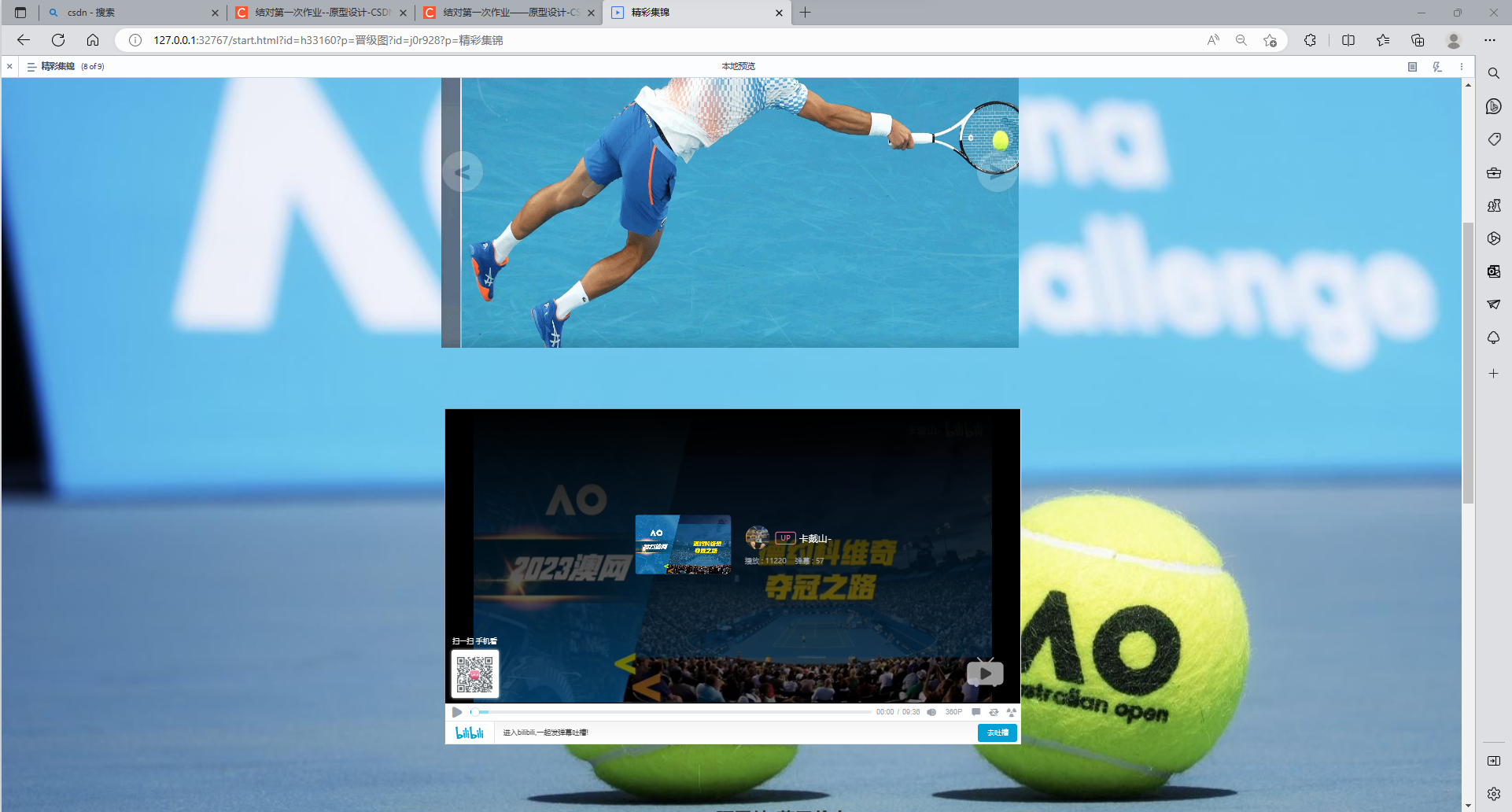1512x812 pixels.
Task: Open a new browser tab
Action: [x=805, y=13]
